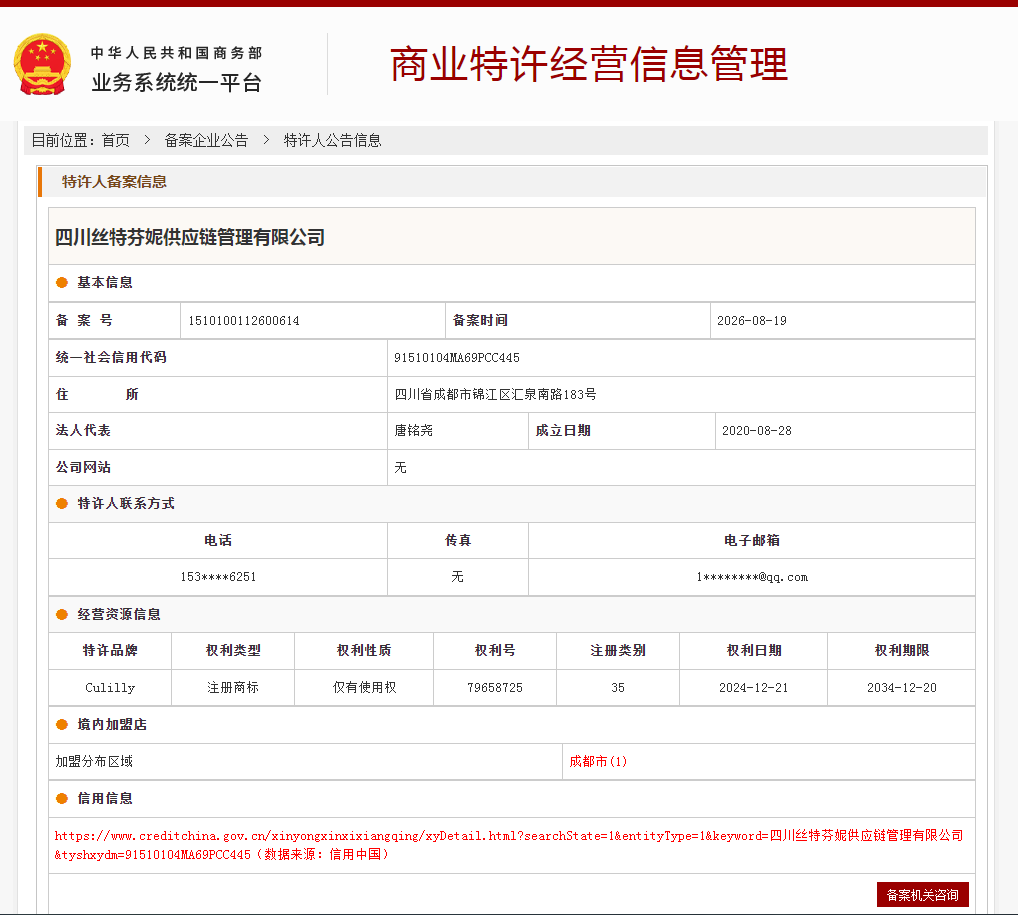
Task: Select 仅有使用权 right nature cell
Action: tap(364, 687)
